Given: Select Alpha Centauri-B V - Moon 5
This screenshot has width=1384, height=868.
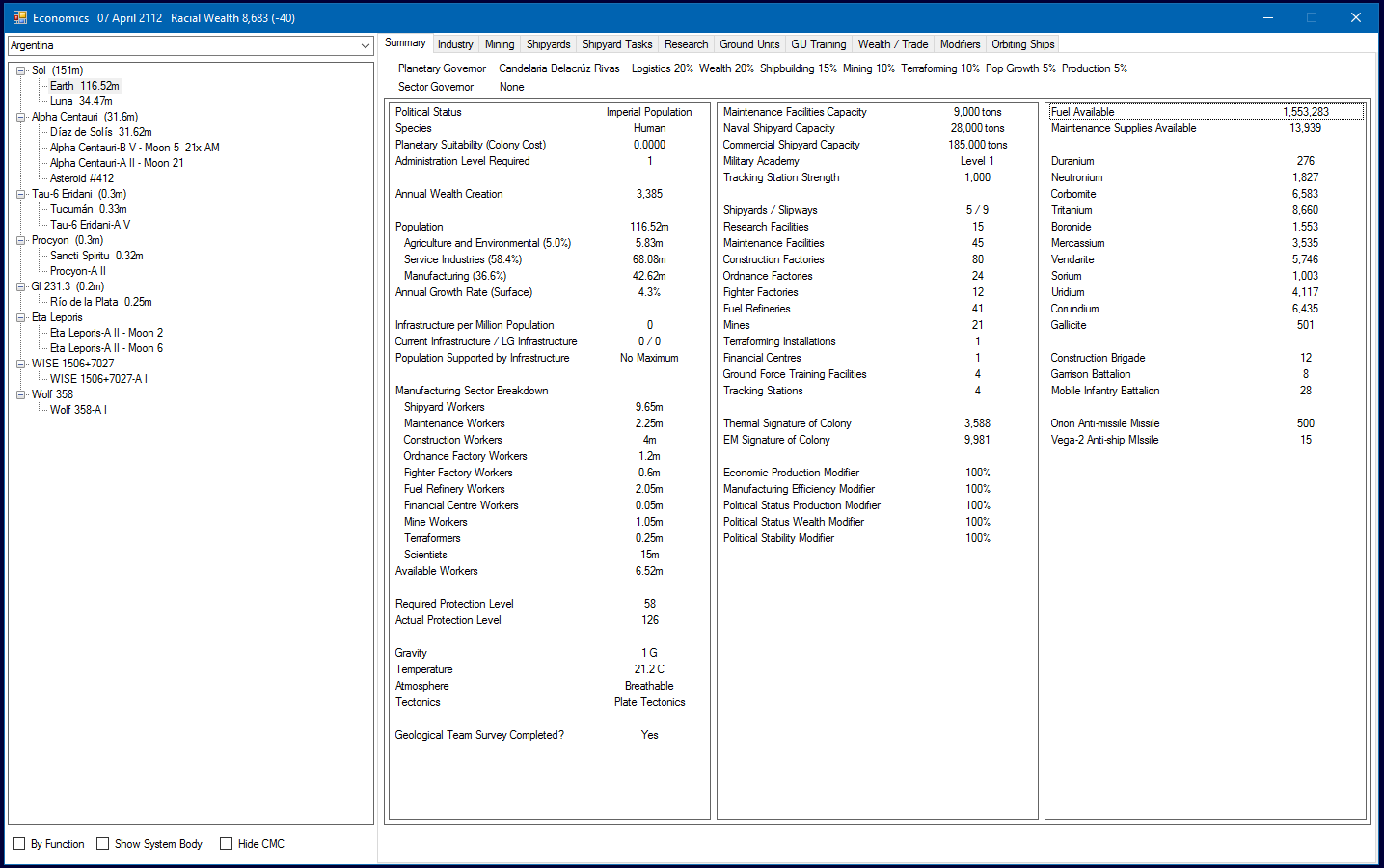Looking at the screenshot, I should point(135,148).
